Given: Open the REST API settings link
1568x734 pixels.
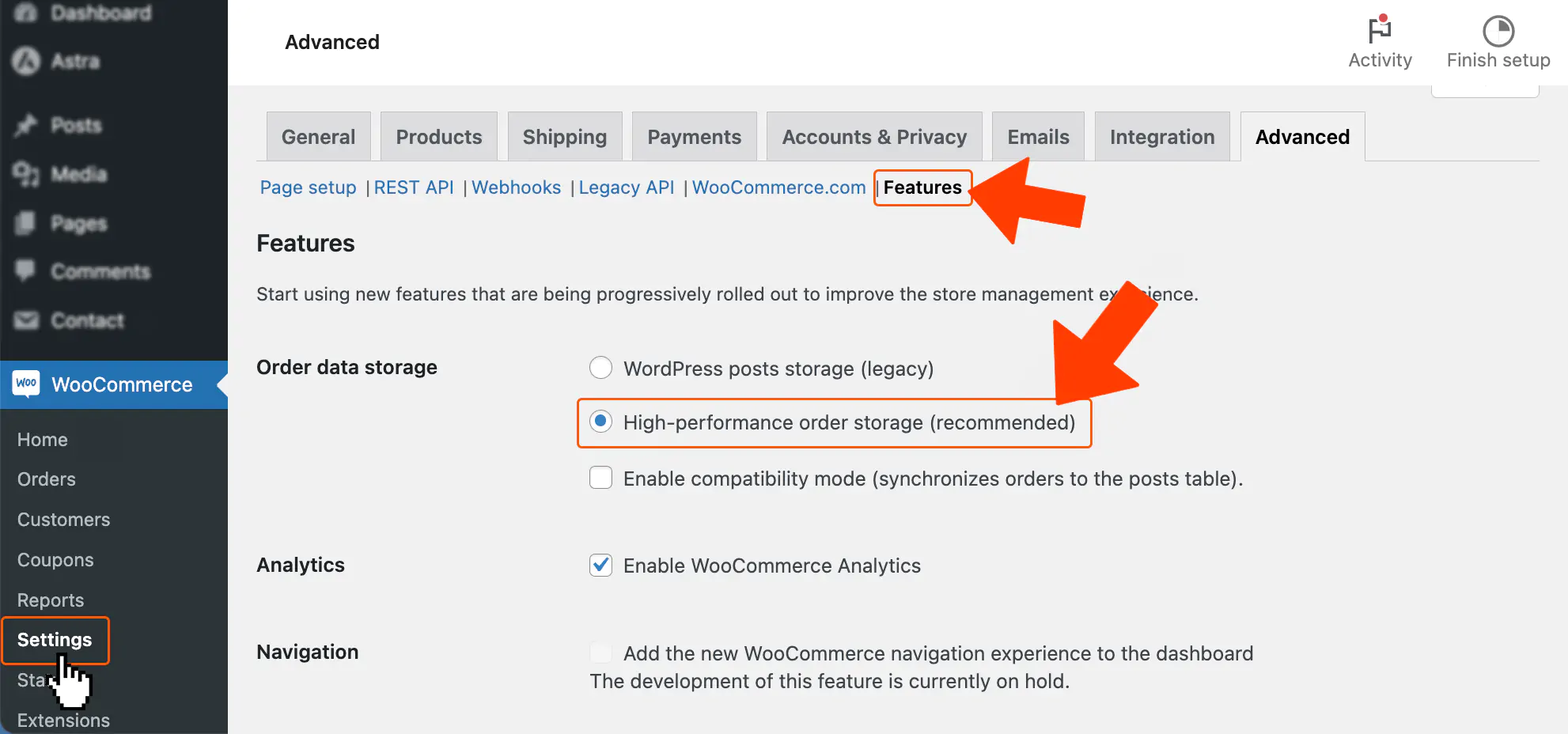Looking at the screenshot, I should pos(414,187).
